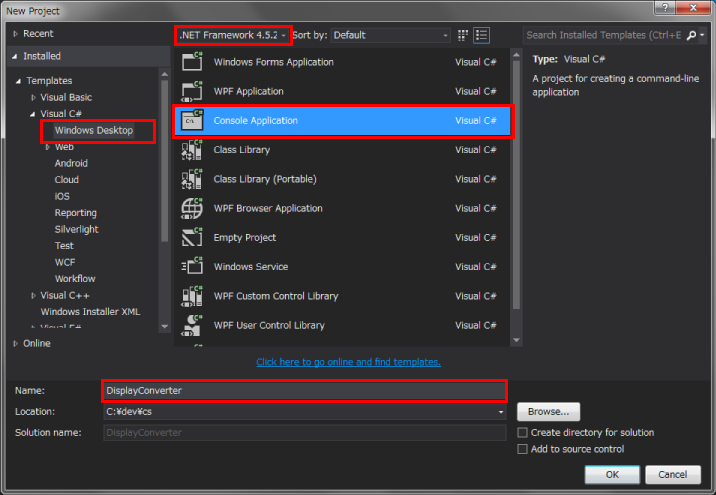Select Reporting template category
This screenshot has height=495, width=716.
click(x=76, y=213)
